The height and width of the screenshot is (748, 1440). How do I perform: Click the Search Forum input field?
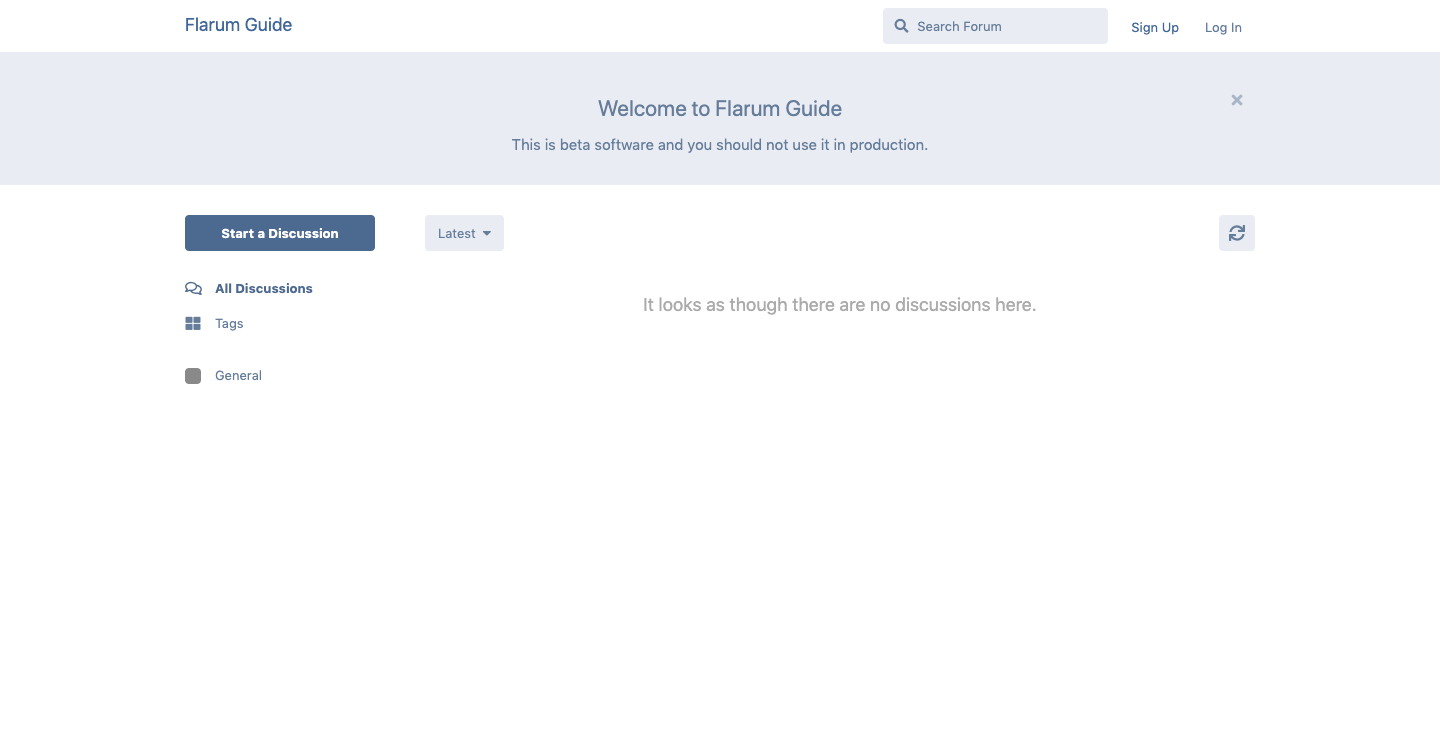coord(1000,26)
